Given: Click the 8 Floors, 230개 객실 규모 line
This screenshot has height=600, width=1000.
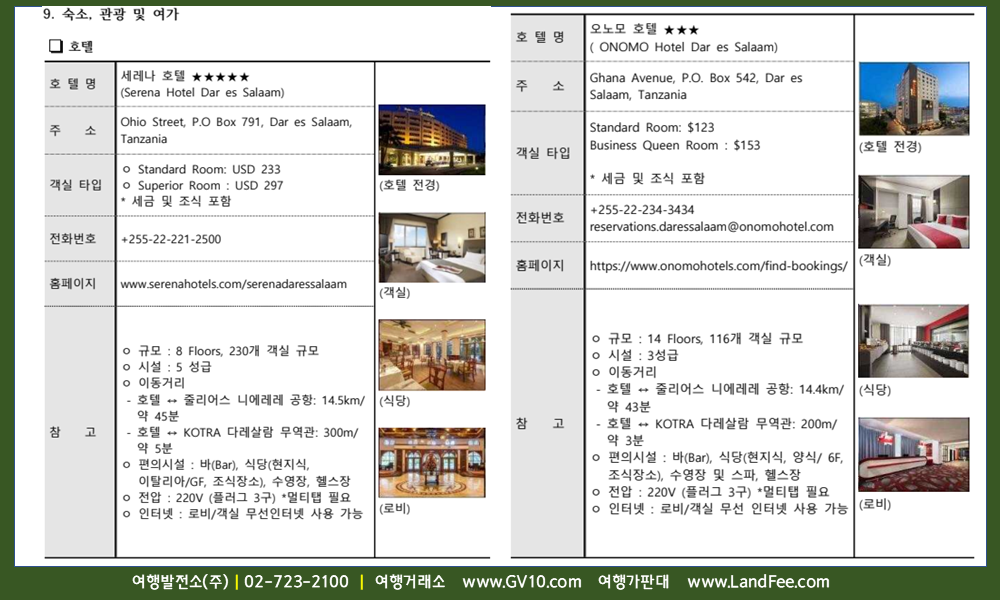Looking at the screenshot, I should click(x=221, y=351).
